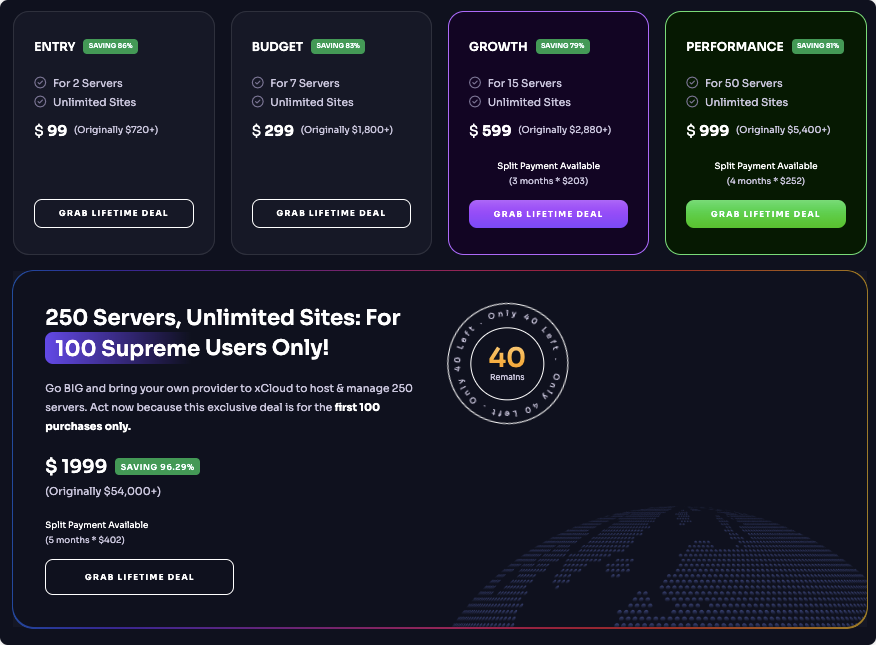This screenshot has width=876, height=645.
Task: Click the check icon next to Entry's "Unlimited Sites"
Action: click(x=40, y=102)
